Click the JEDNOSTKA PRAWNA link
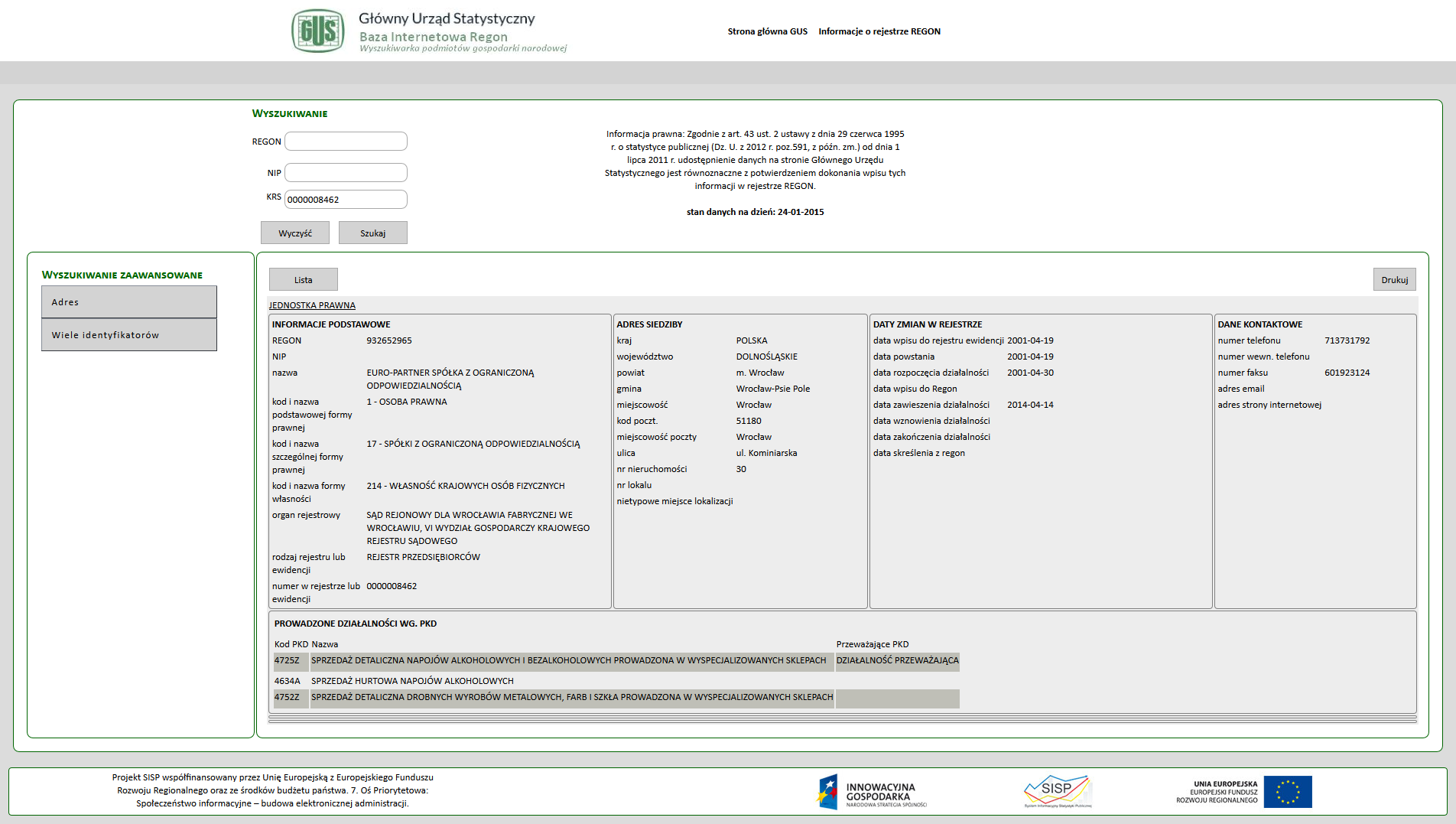 (312, 305)
